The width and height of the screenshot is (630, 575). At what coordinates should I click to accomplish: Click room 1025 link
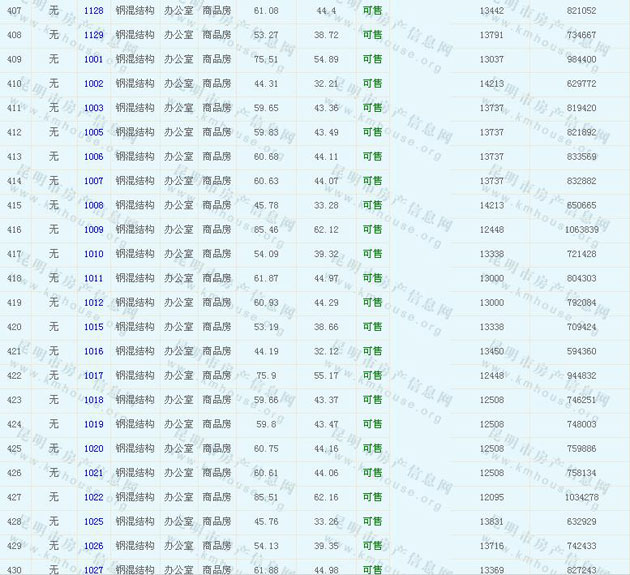pos(93,522)
